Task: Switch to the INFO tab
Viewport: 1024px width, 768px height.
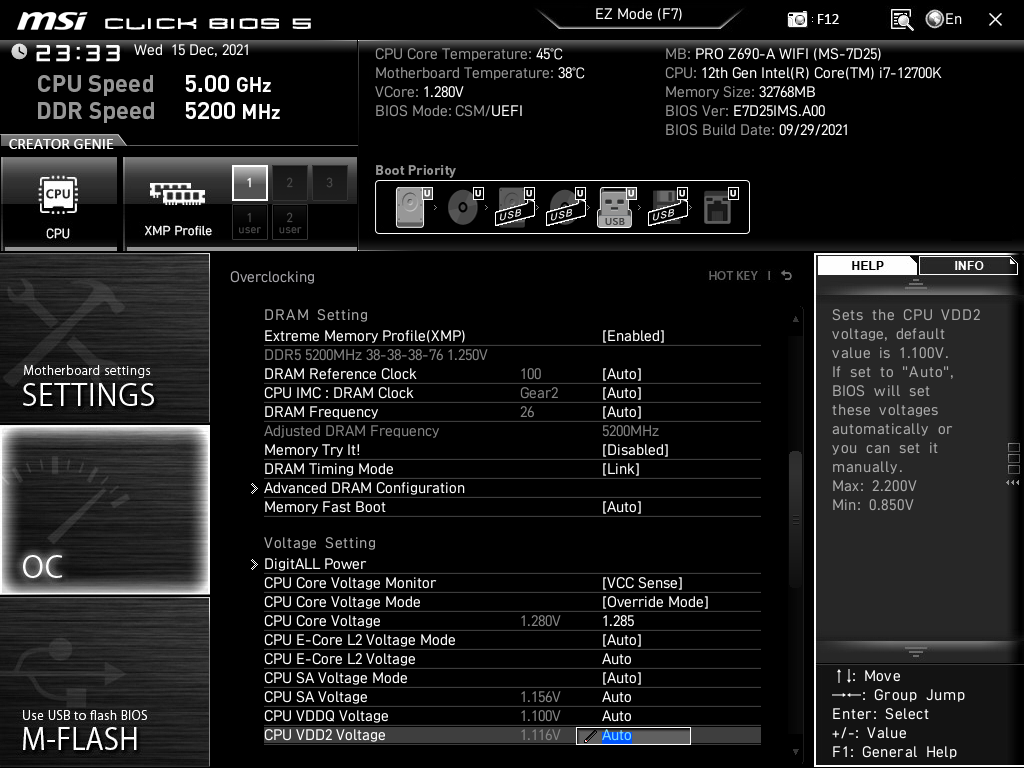Action: pos(968,265)
